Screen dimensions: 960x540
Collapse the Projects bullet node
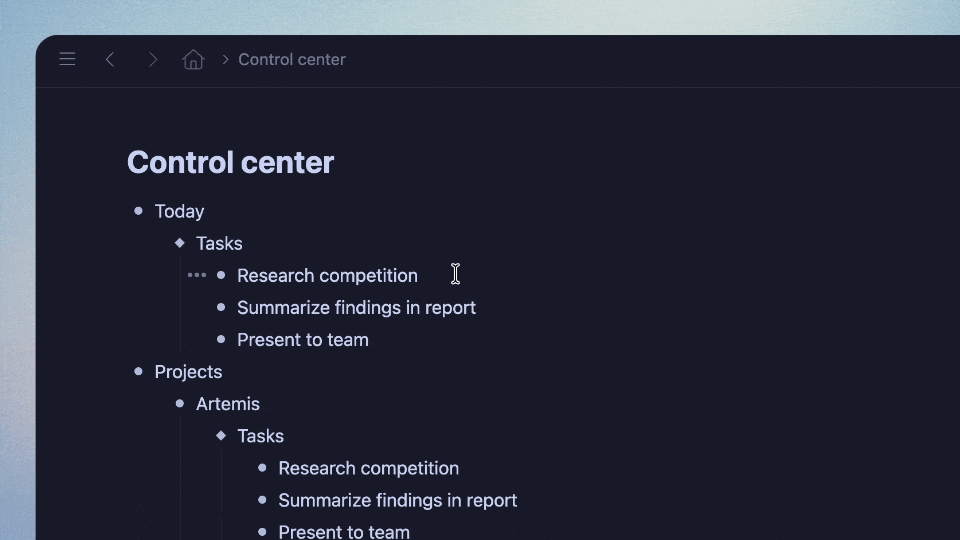click(x=139, y=371)
